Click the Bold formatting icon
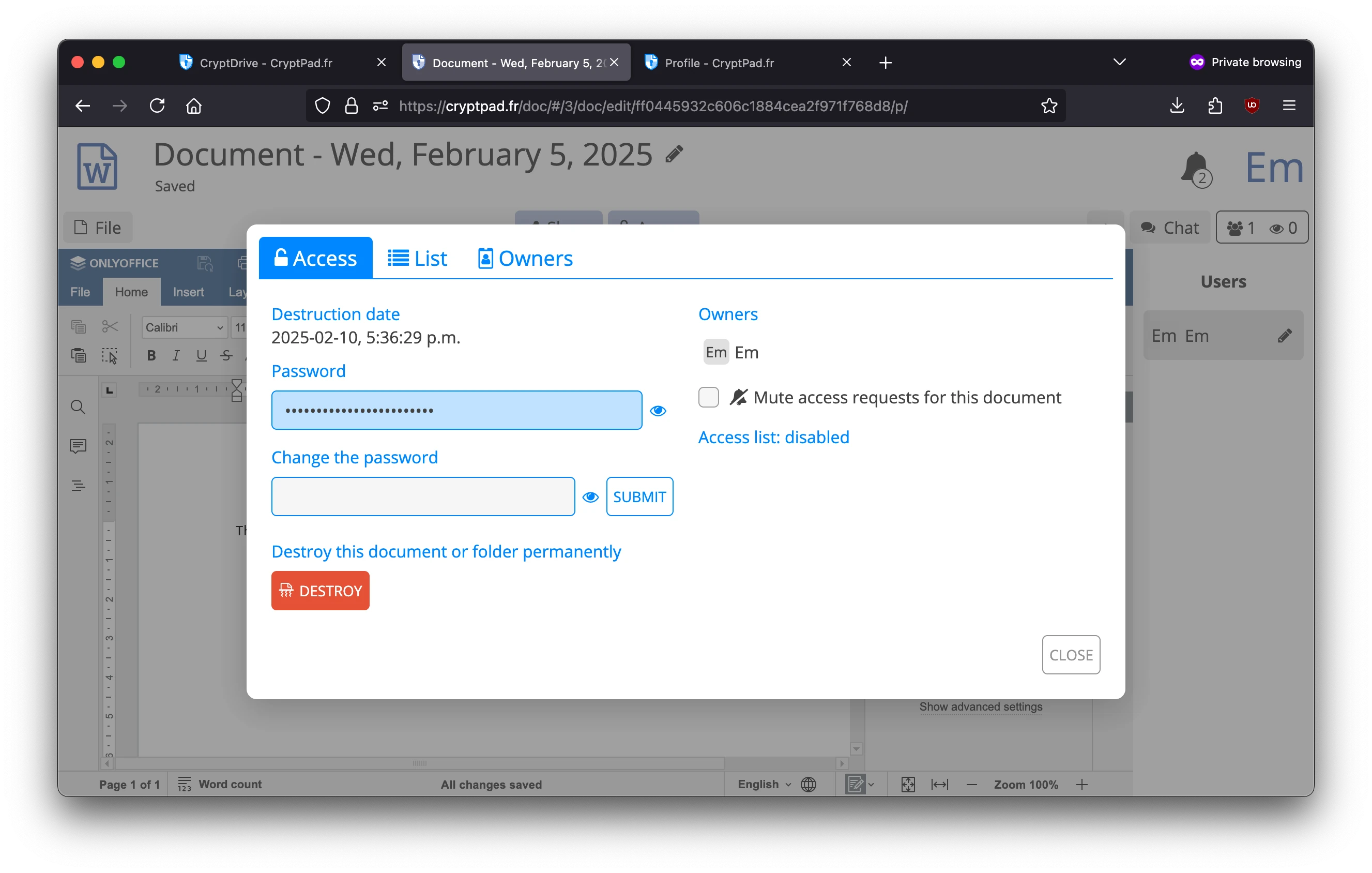This screenshot has width=1372, height=873. pos(151,356)
